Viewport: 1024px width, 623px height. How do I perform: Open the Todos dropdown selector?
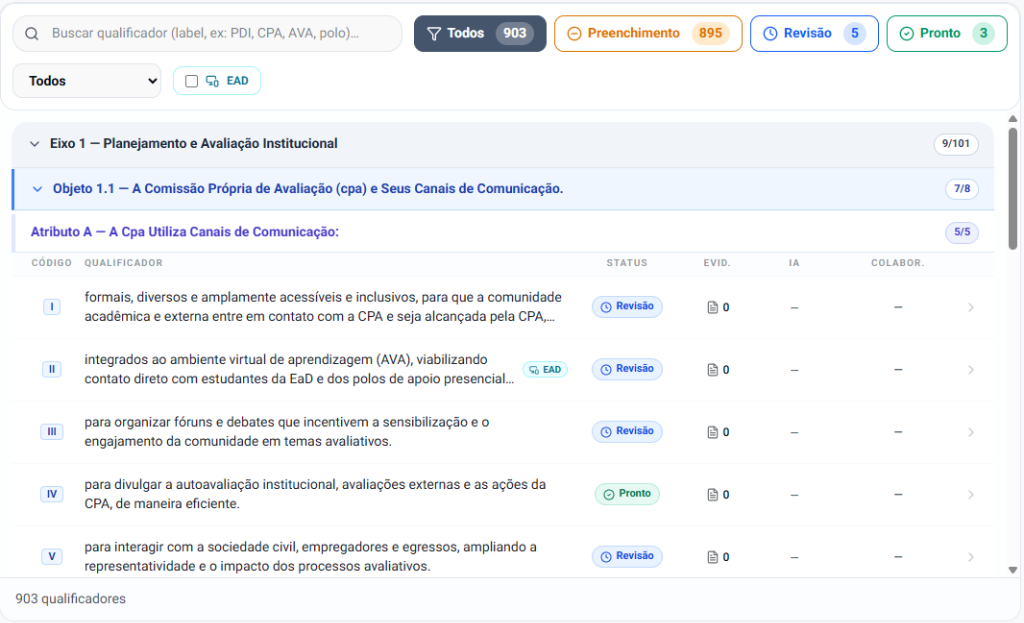[87, 81]
